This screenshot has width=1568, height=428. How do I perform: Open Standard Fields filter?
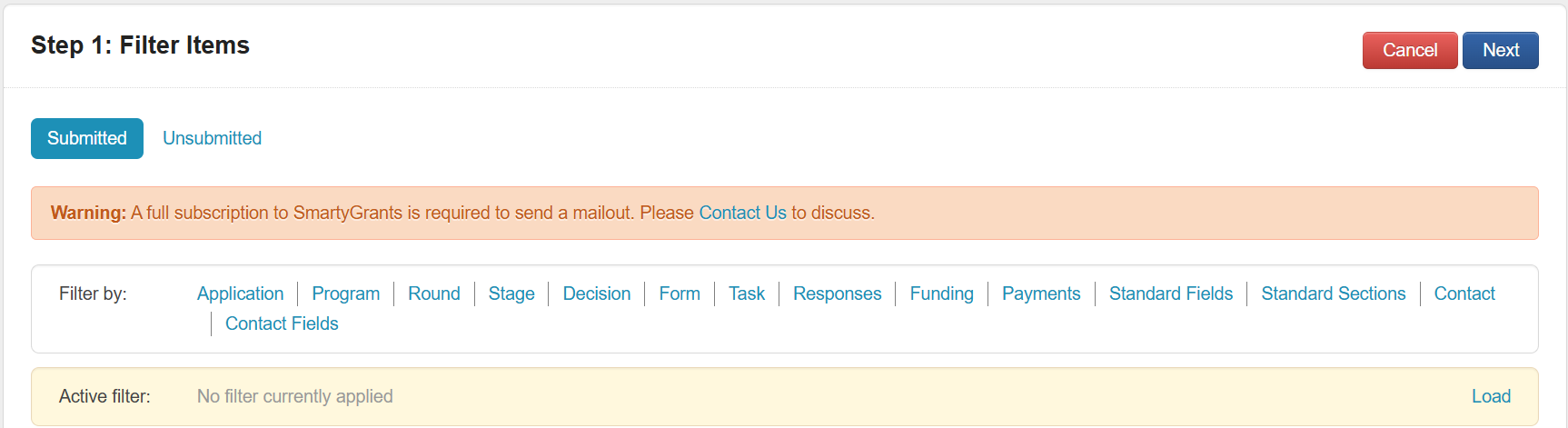[x=1170, y=294]
